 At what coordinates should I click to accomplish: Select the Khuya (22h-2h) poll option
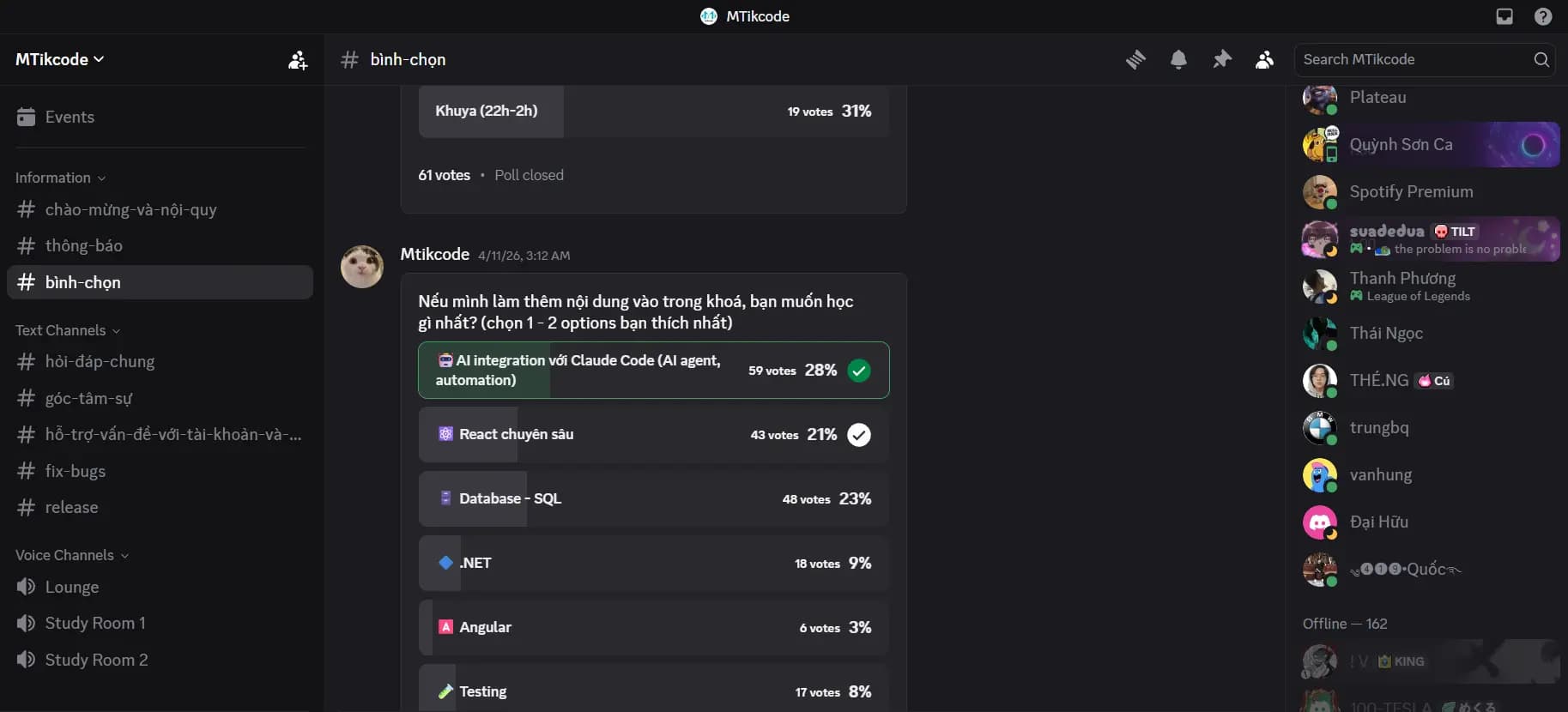click(654, 111)
